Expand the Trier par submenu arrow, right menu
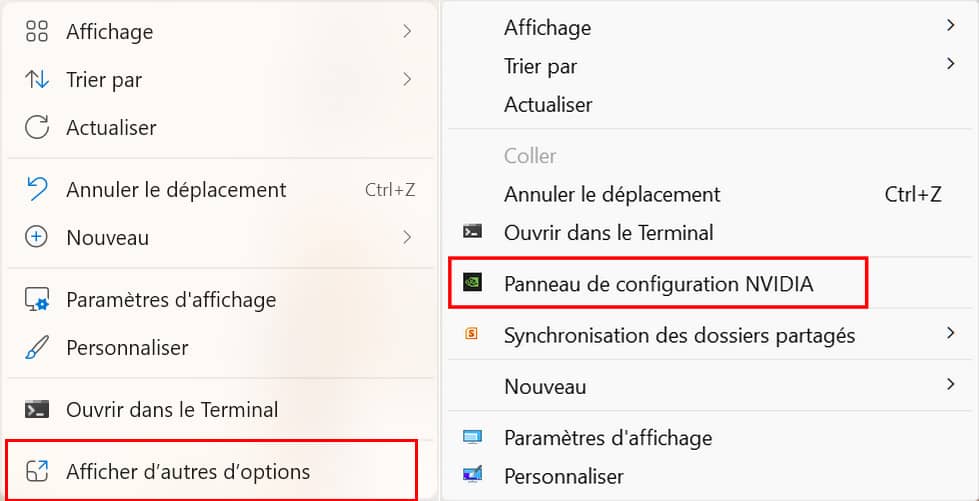 tap(951, 65)
